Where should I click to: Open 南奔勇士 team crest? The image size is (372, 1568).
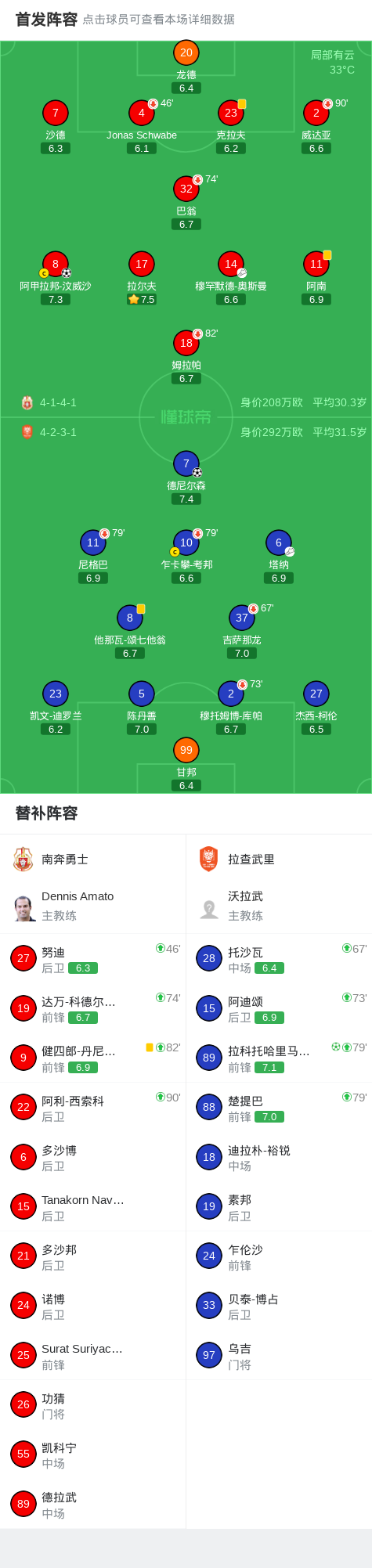(x=23, y=859)
